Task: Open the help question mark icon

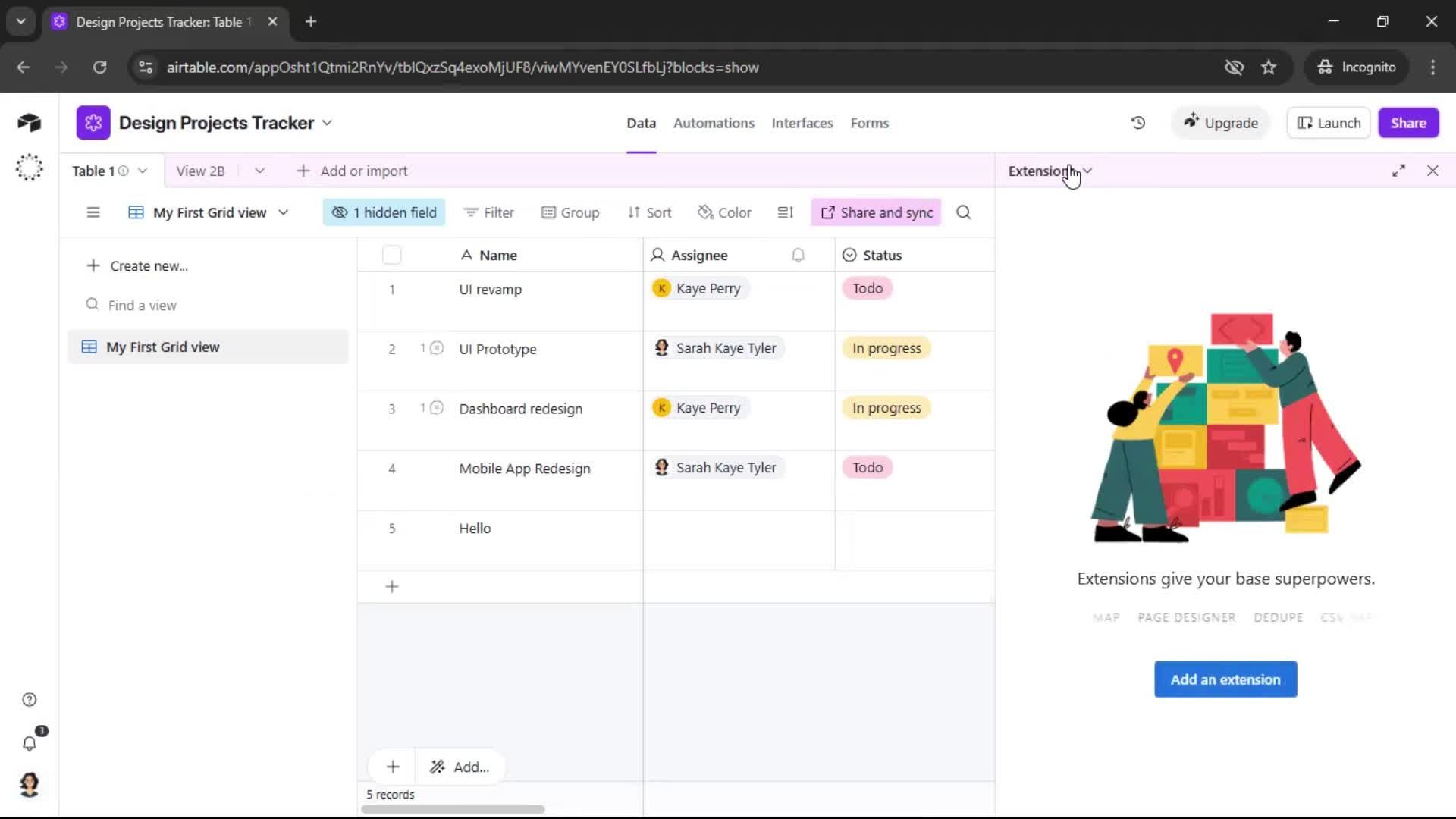Action: (x=30, y=700)
